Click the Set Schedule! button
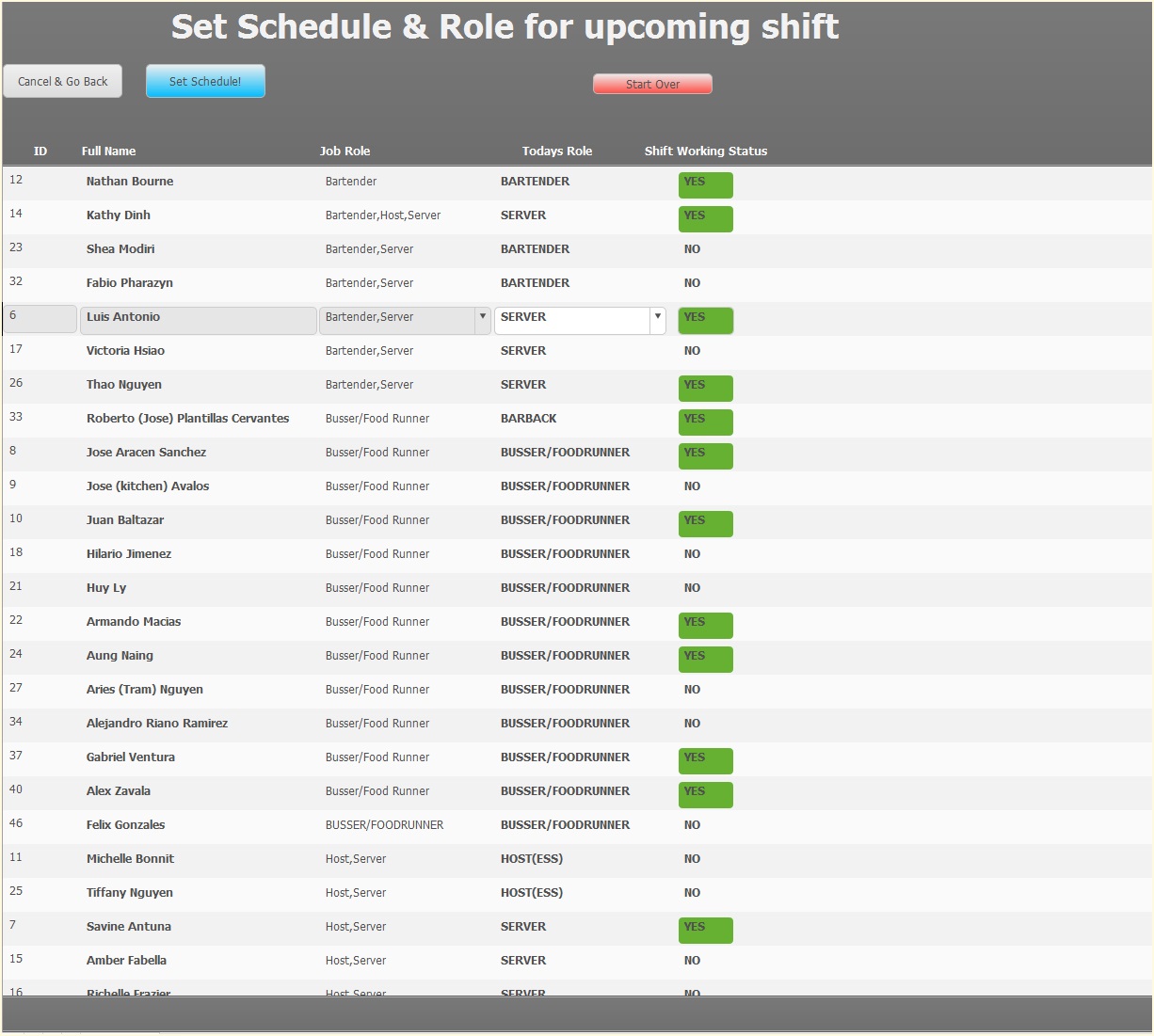 pos(205,81)
